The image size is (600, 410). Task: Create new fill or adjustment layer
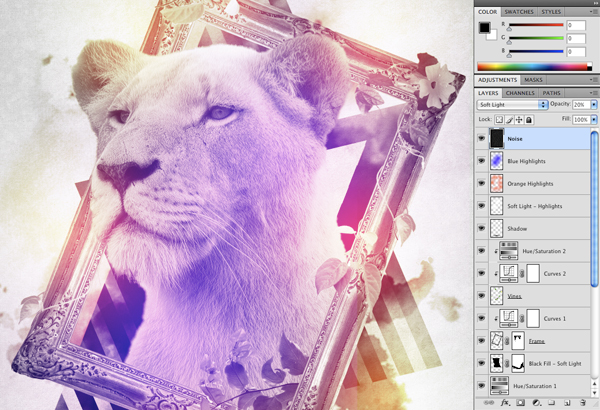tap(536, 403)
